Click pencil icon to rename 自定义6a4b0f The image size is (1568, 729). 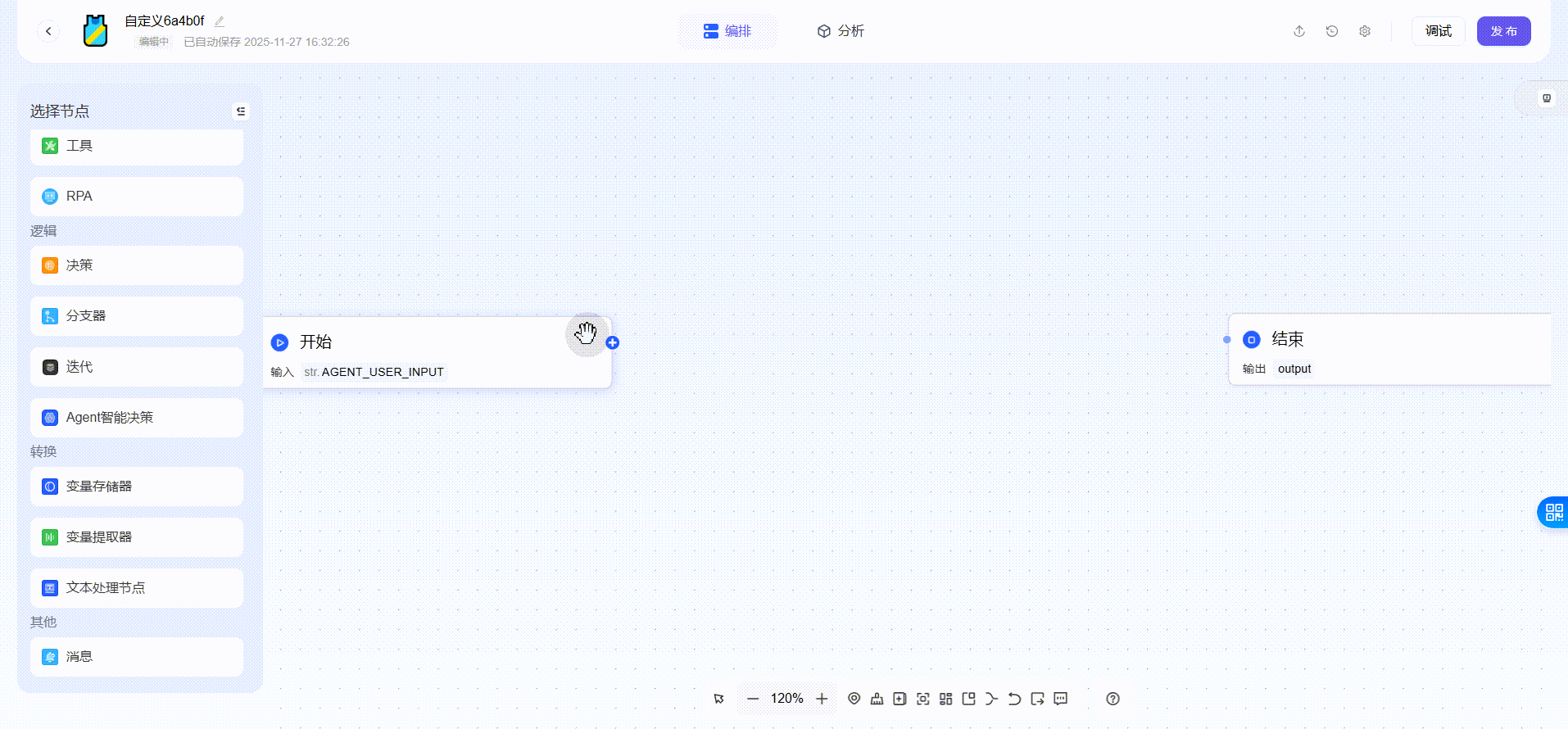(x=220, y=21)
